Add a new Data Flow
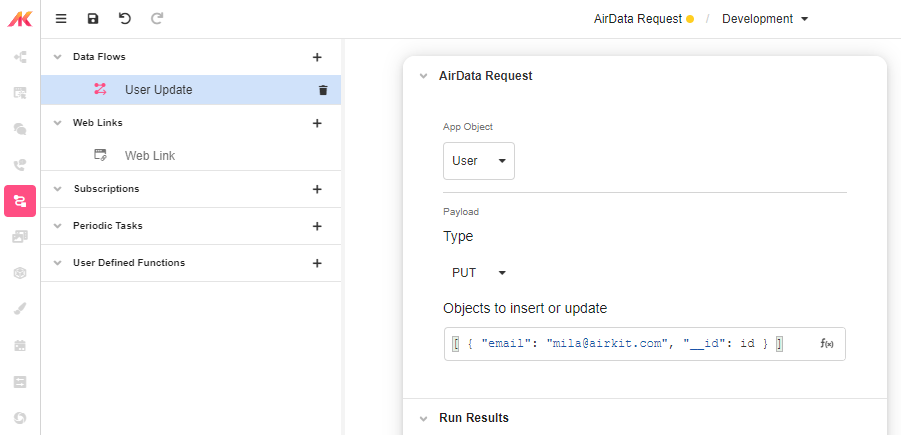The height and width of the screenshot is (435, 901). pos(317,57)
